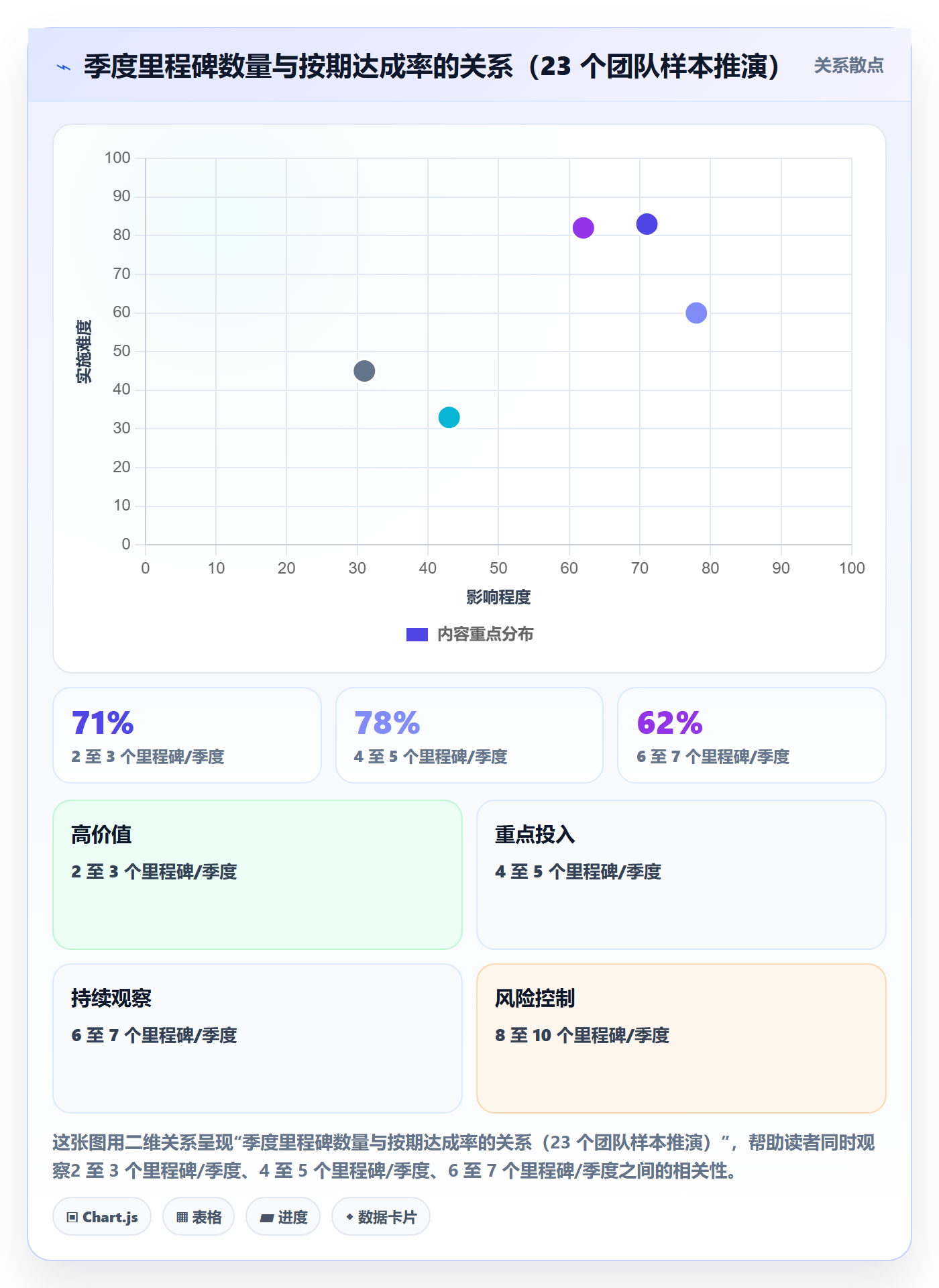Click the 62% stat value
939x1288 pixels.
[x=669, y=723]
